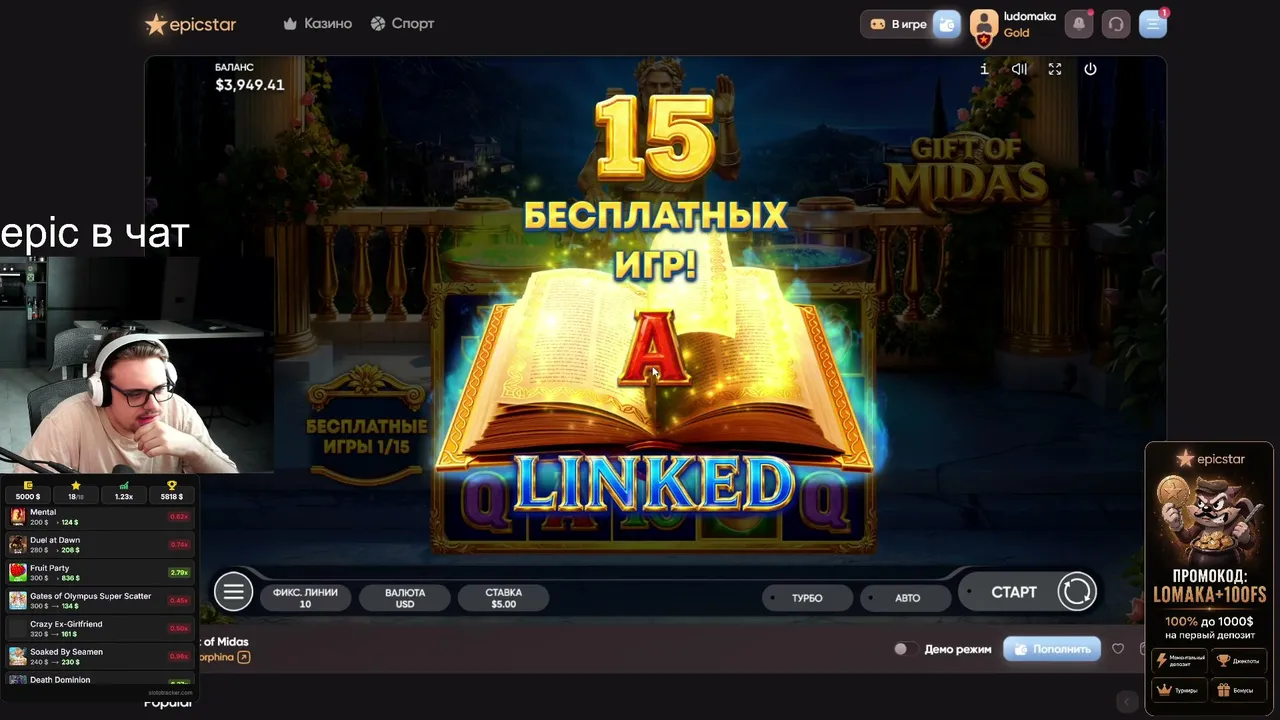Toggle АВТО spin mode

(x=907, y=598)
